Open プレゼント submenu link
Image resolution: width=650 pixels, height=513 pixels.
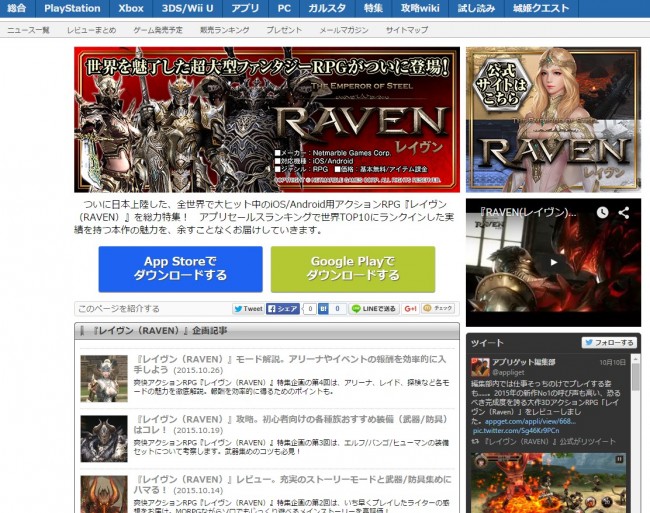tap(284, 30)
